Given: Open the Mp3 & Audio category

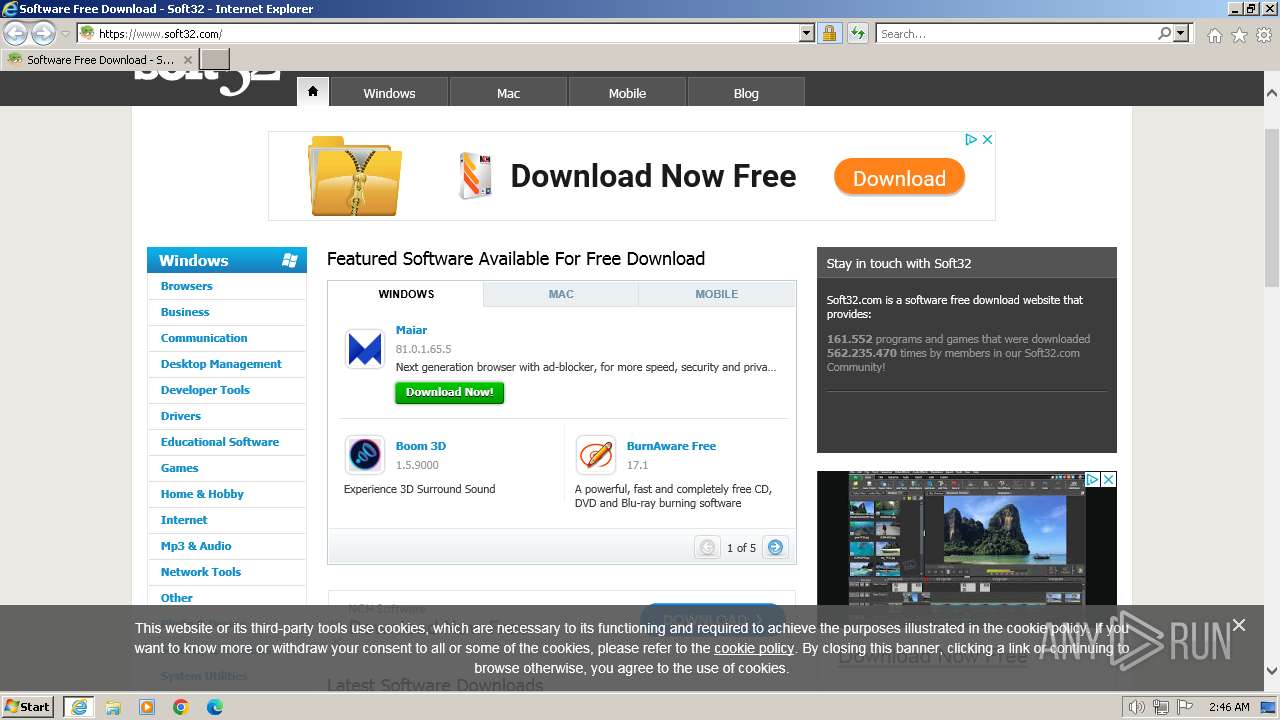Looking at the screenshot, I should tap(196, 546).
